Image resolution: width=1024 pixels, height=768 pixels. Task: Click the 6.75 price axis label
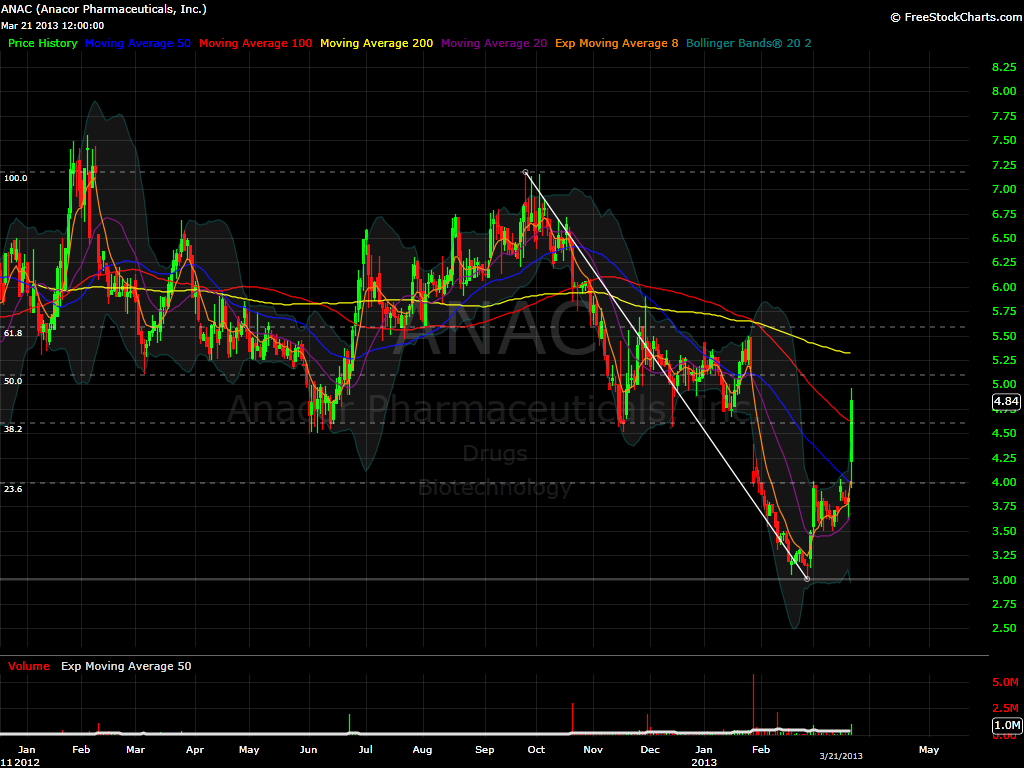(x=1004, y=214)
